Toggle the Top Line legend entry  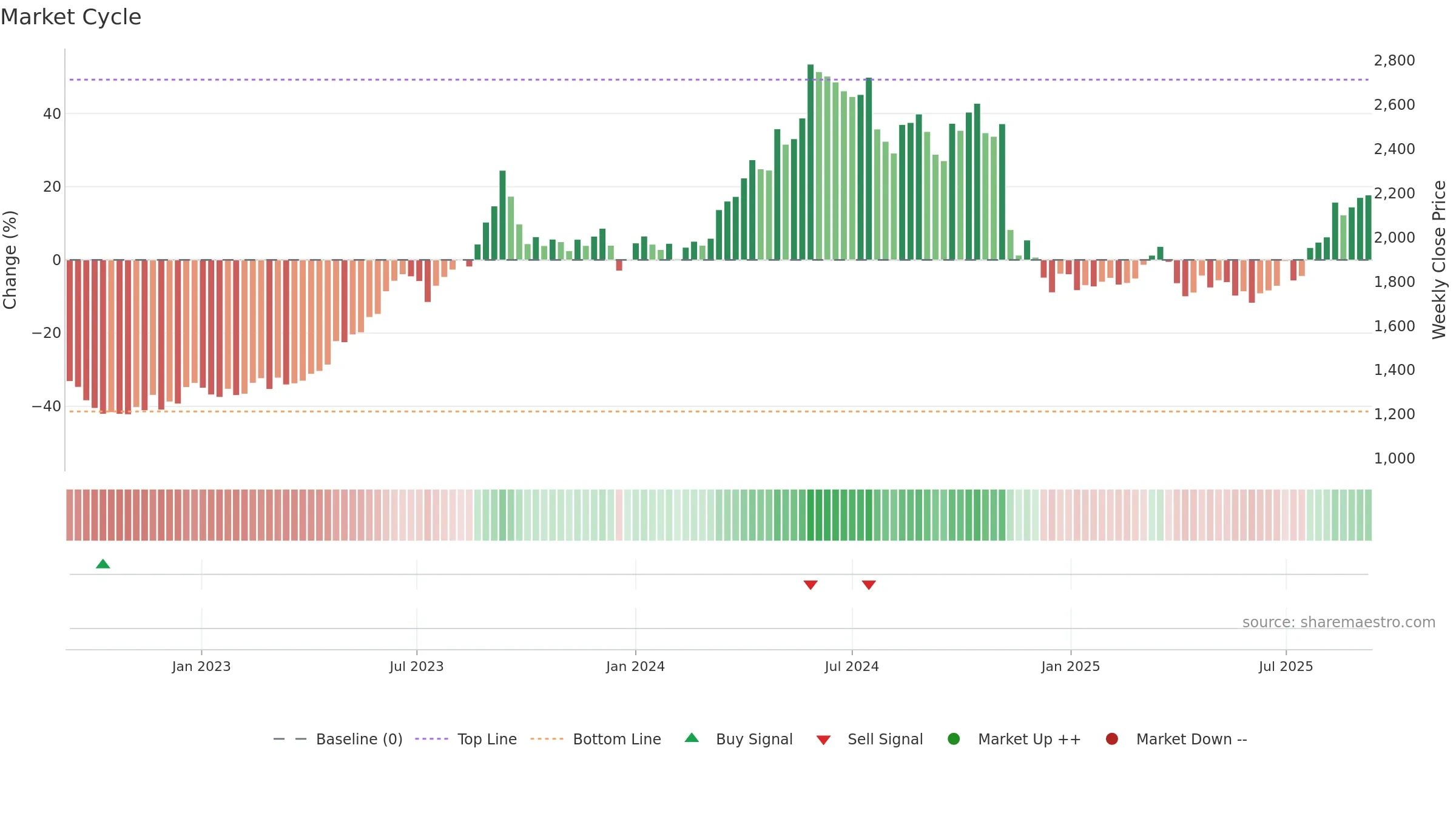click(x=466, y=739)
